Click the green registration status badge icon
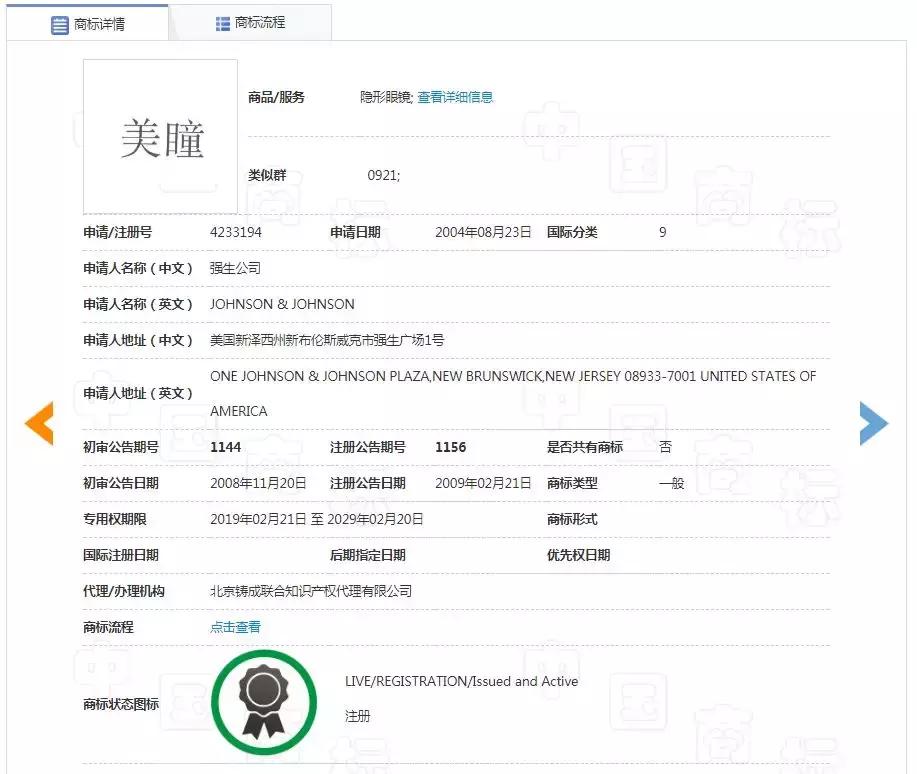This screenshot has width=917, height=774. point(264,701)
